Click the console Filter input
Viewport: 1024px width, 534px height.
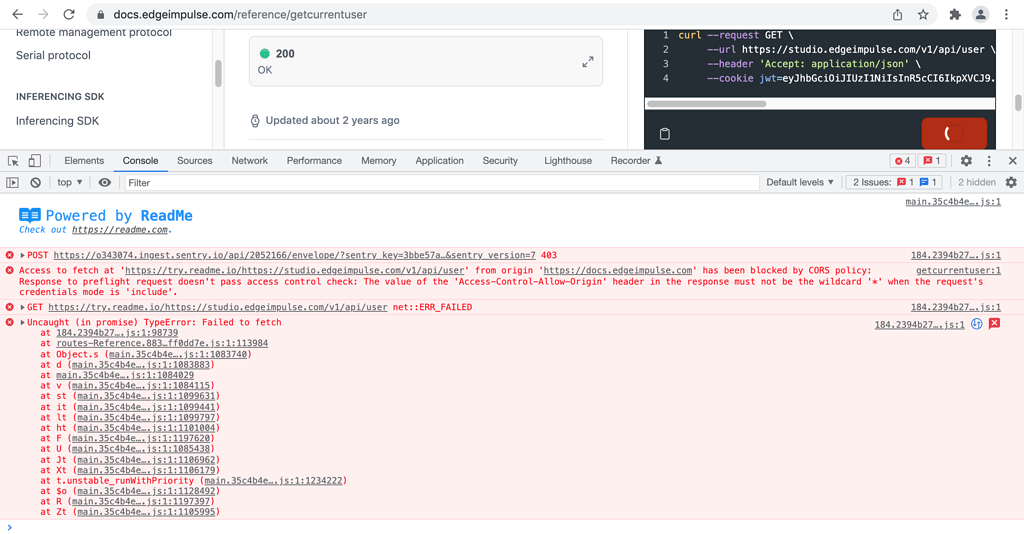pyautogui.click(x=441, y=183)
